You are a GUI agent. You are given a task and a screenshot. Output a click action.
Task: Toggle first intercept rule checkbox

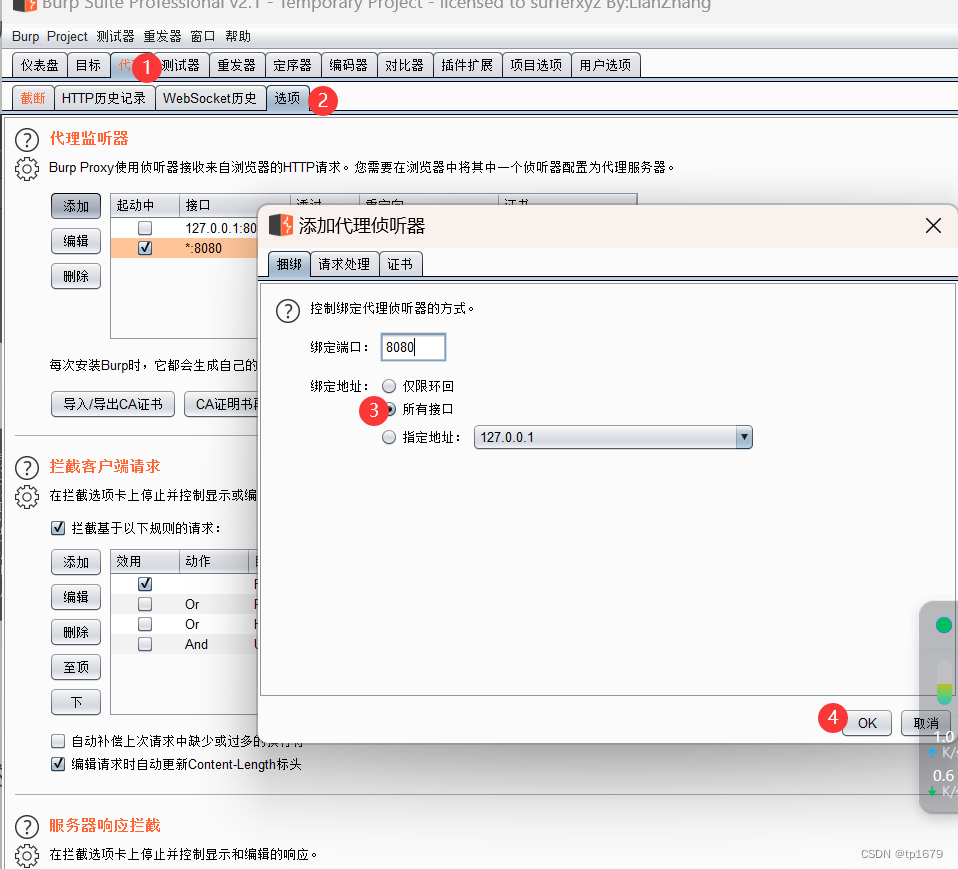tap(145, 584)
